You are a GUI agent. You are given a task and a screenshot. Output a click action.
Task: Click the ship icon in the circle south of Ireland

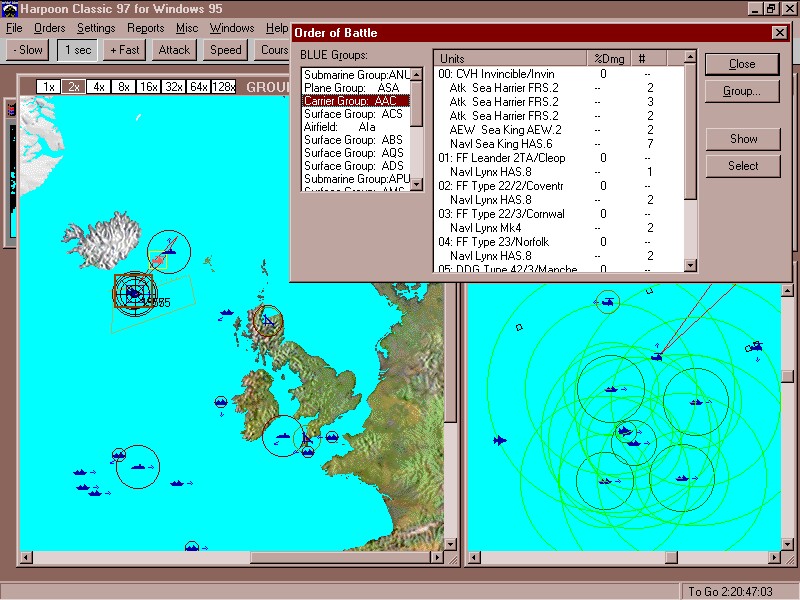pyautogui.click(x=282, y=436)
